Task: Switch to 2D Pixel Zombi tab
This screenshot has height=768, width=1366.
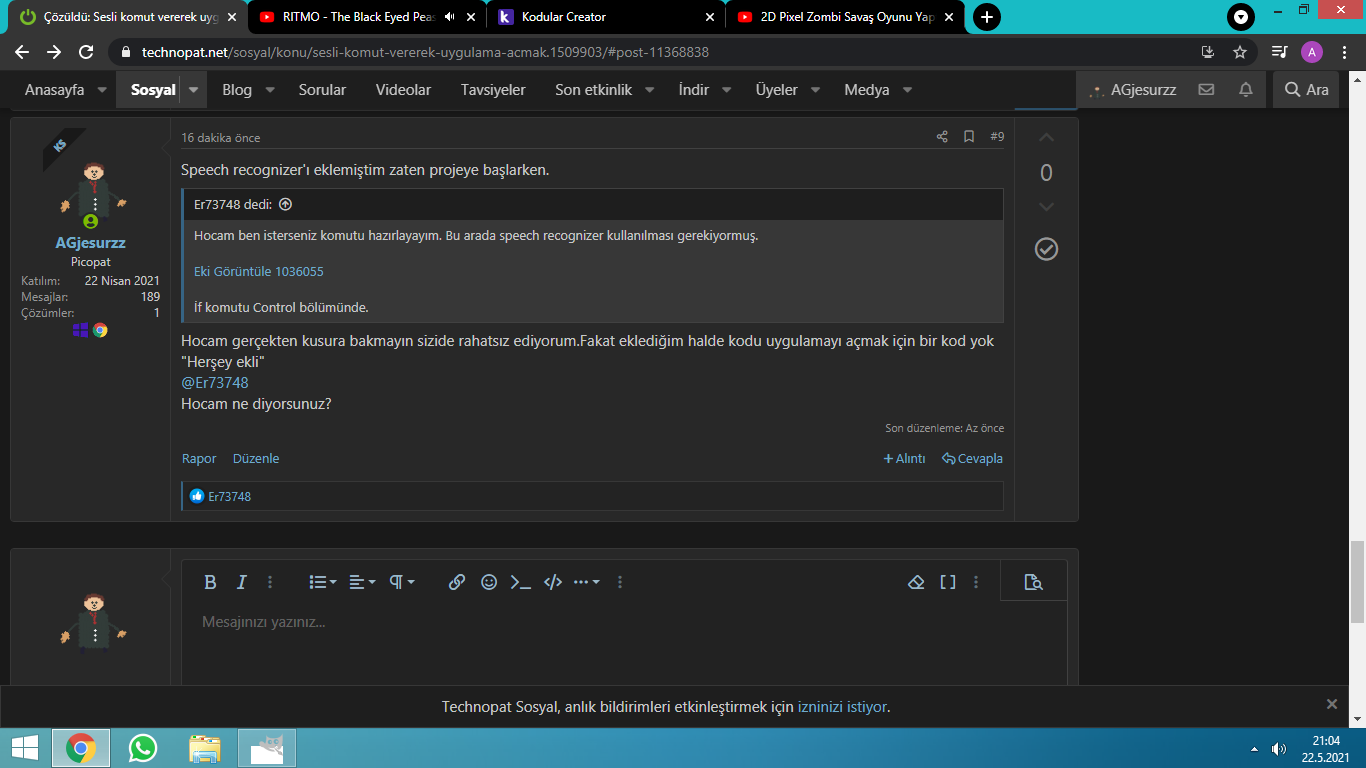Action: click(x=845, y=17)
